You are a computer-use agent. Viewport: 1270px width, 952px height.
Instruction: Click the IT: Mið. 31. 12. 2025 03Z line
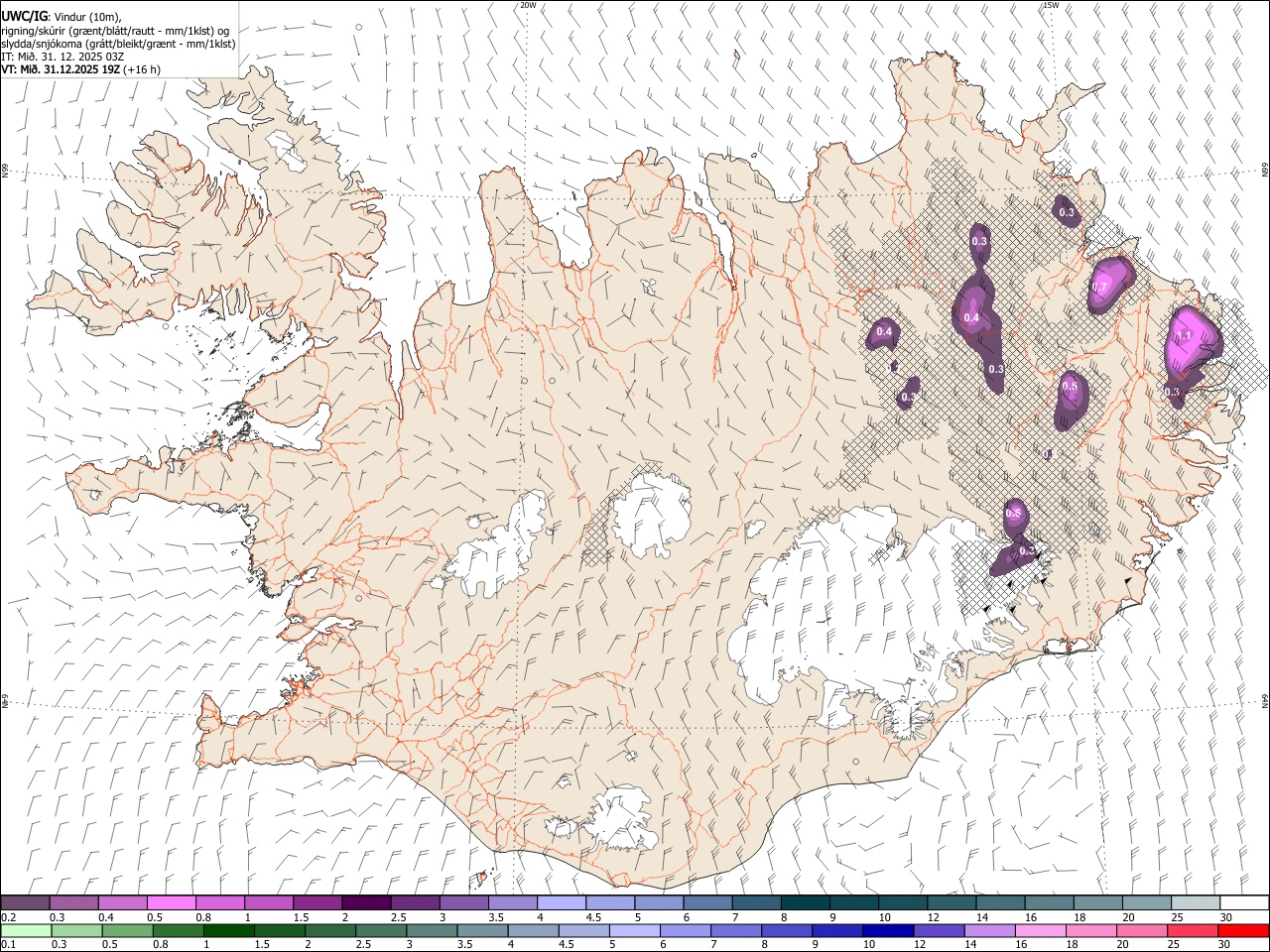coord(62,57)
